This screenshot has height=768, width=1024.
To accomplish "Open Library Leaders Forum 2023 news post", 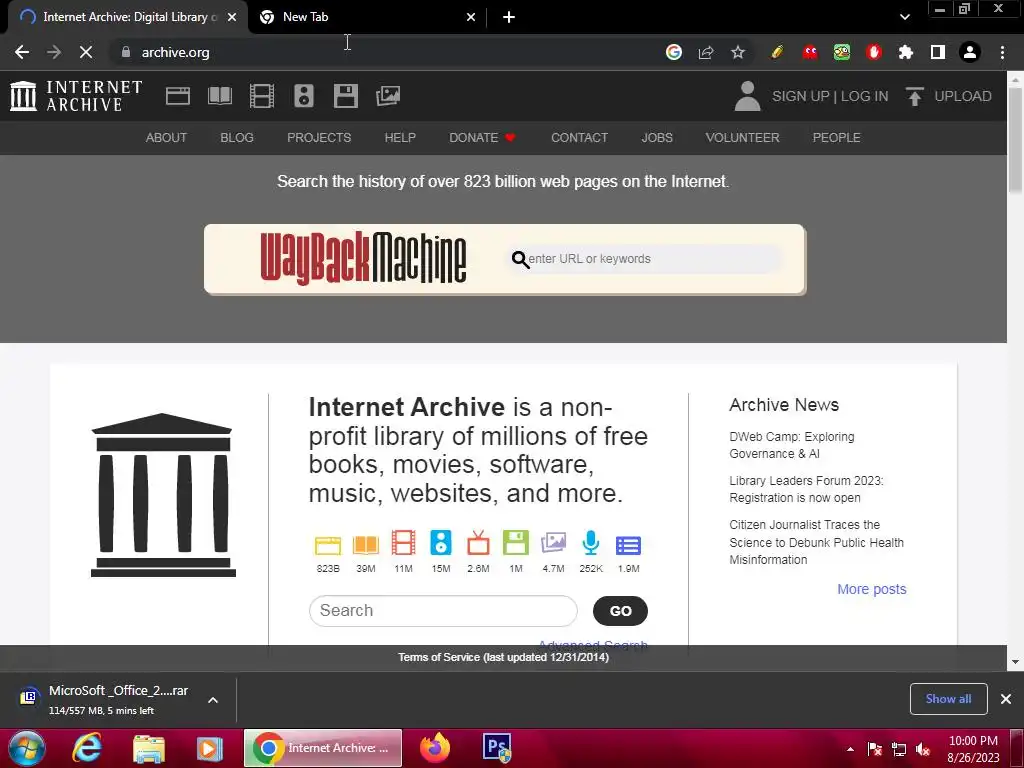I will [x=806, y=489].
